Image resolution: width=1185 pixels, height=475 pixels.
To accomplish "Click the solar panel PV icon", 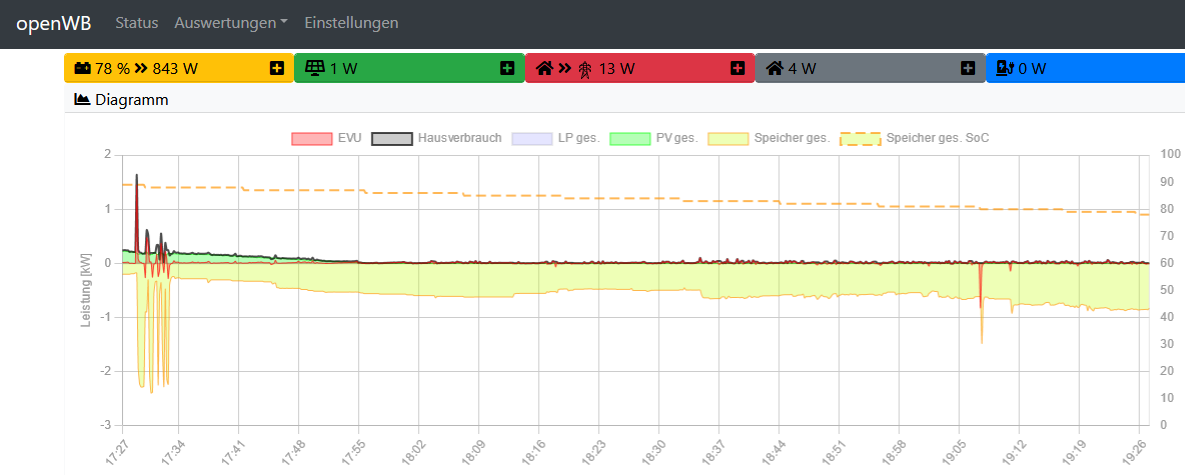I will pos(314,69).
